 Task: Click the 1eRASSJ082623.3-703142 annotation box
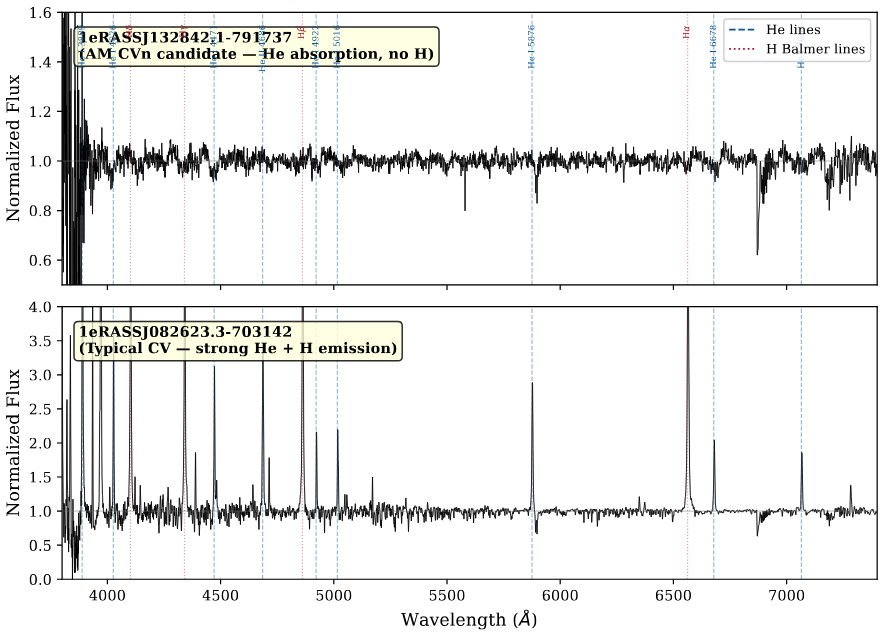238,340
